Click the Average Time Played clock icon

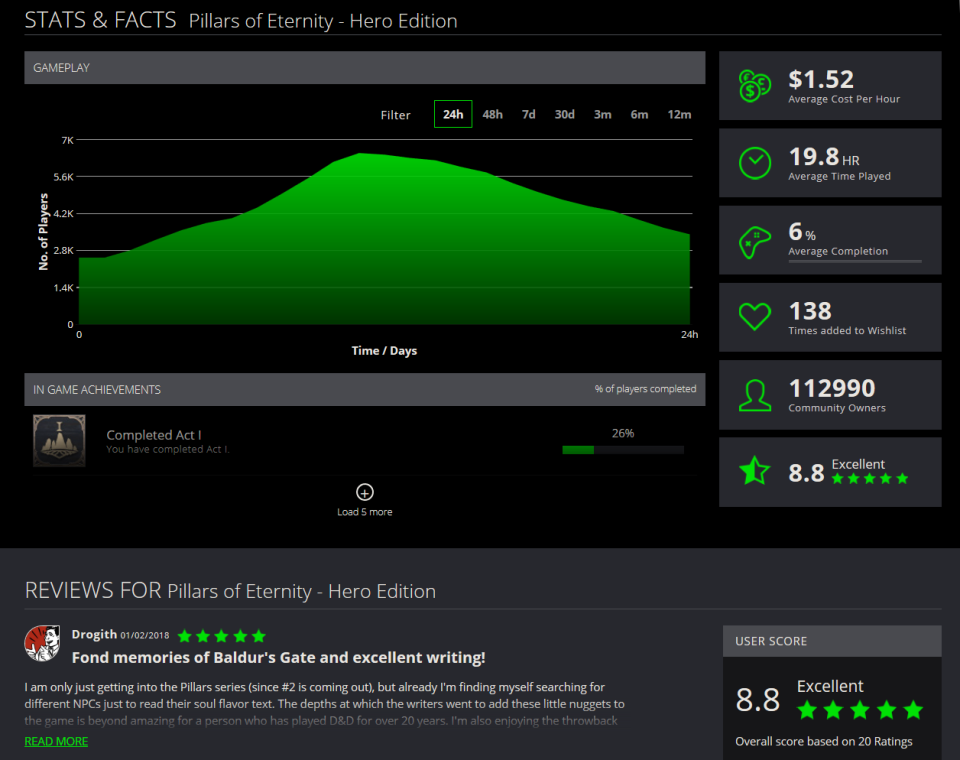pos(754,163)
